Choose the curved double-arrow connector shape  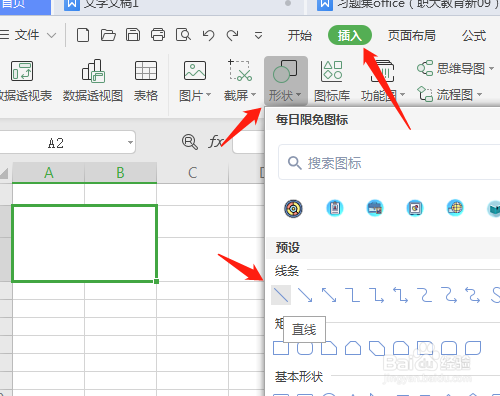pos(473,295)
